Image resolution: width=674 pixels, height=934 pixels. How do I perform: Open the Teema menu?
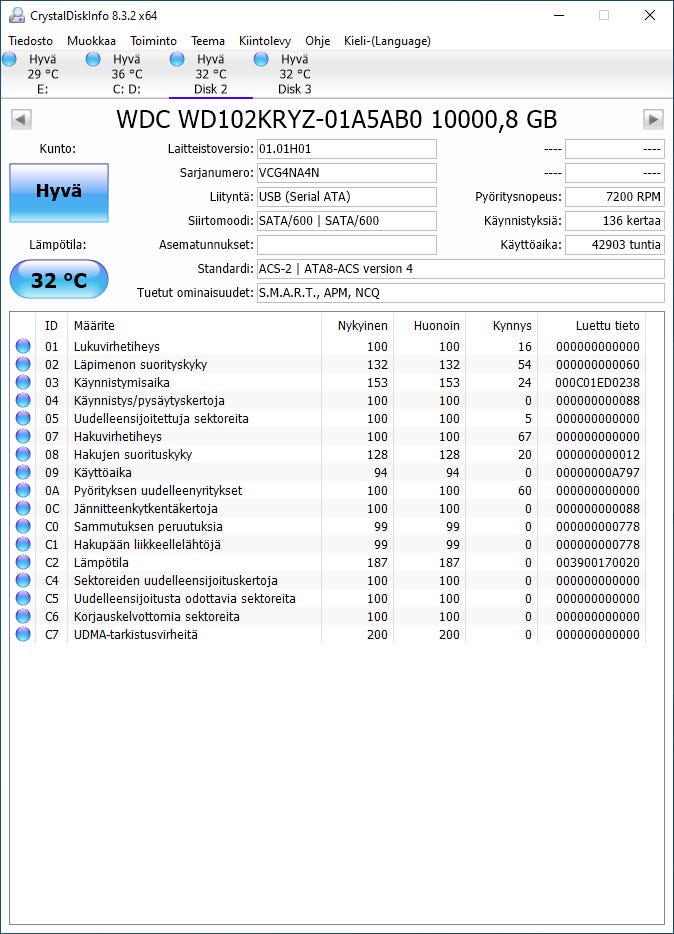pyautogui.click(x=208, y=41)
